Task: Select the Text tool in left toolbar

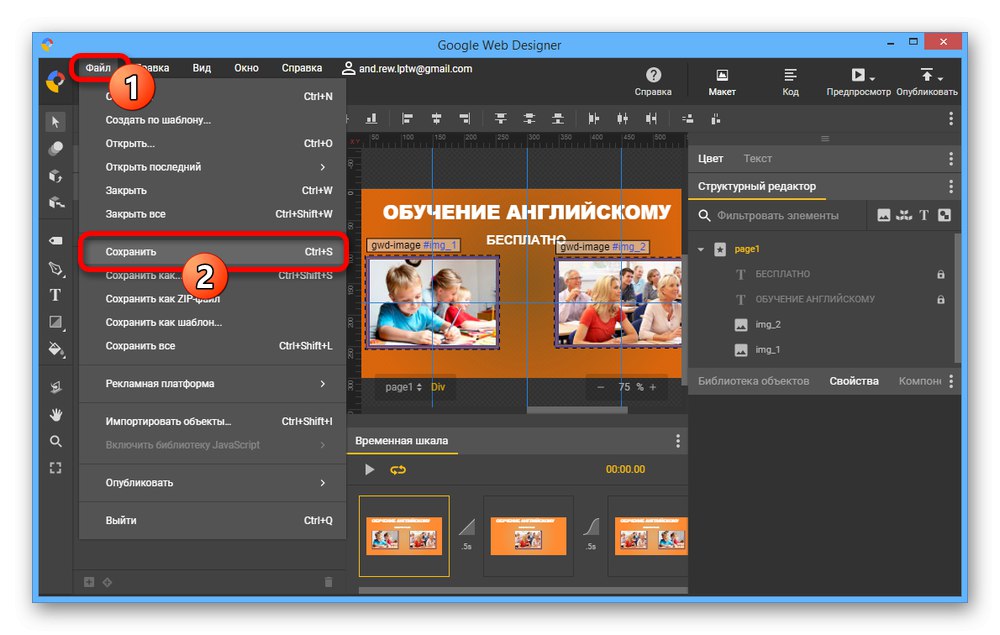Action: tap(56, 295)
